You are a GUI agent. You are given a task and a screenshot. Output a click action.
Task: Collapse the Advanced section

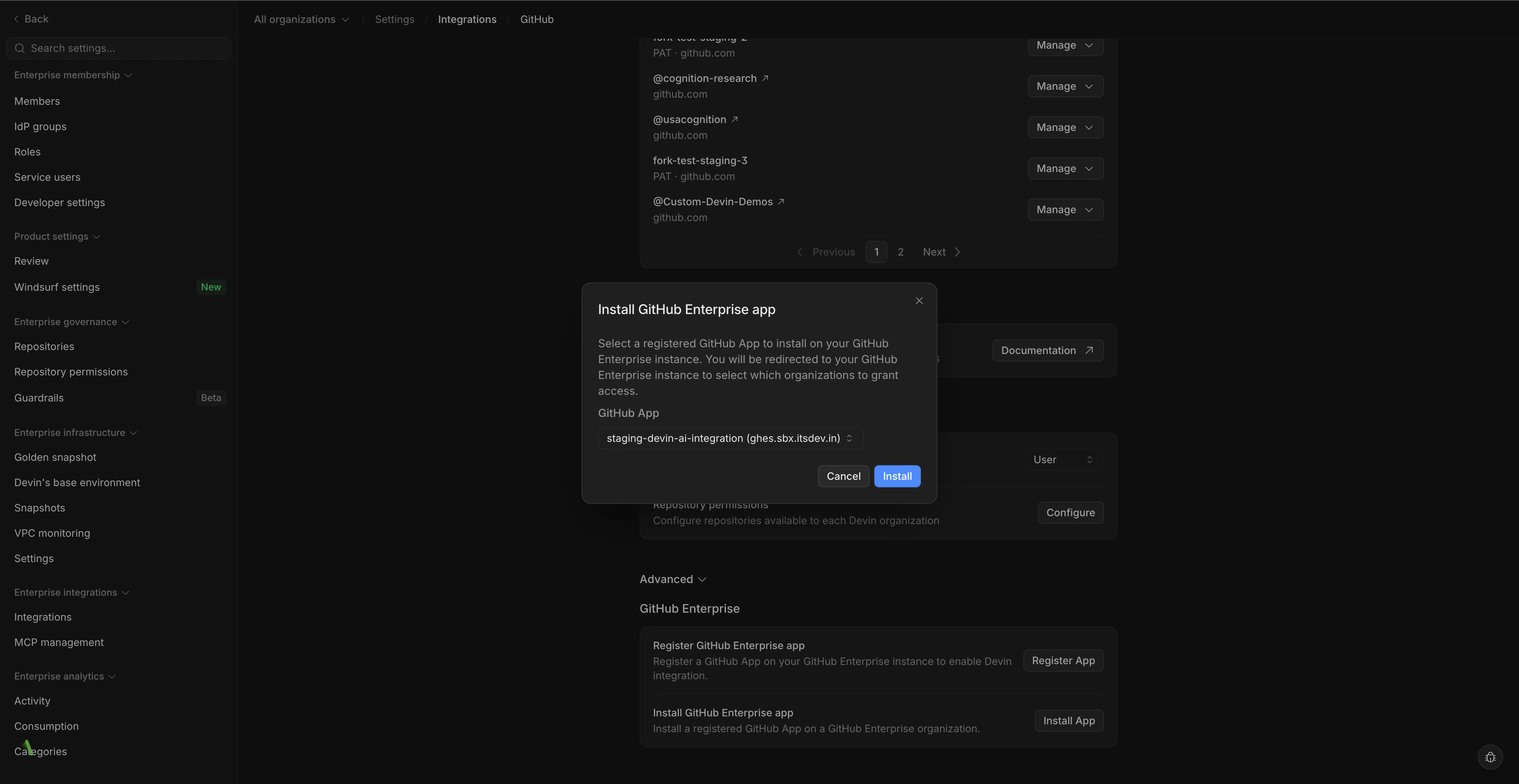[673, 579]
